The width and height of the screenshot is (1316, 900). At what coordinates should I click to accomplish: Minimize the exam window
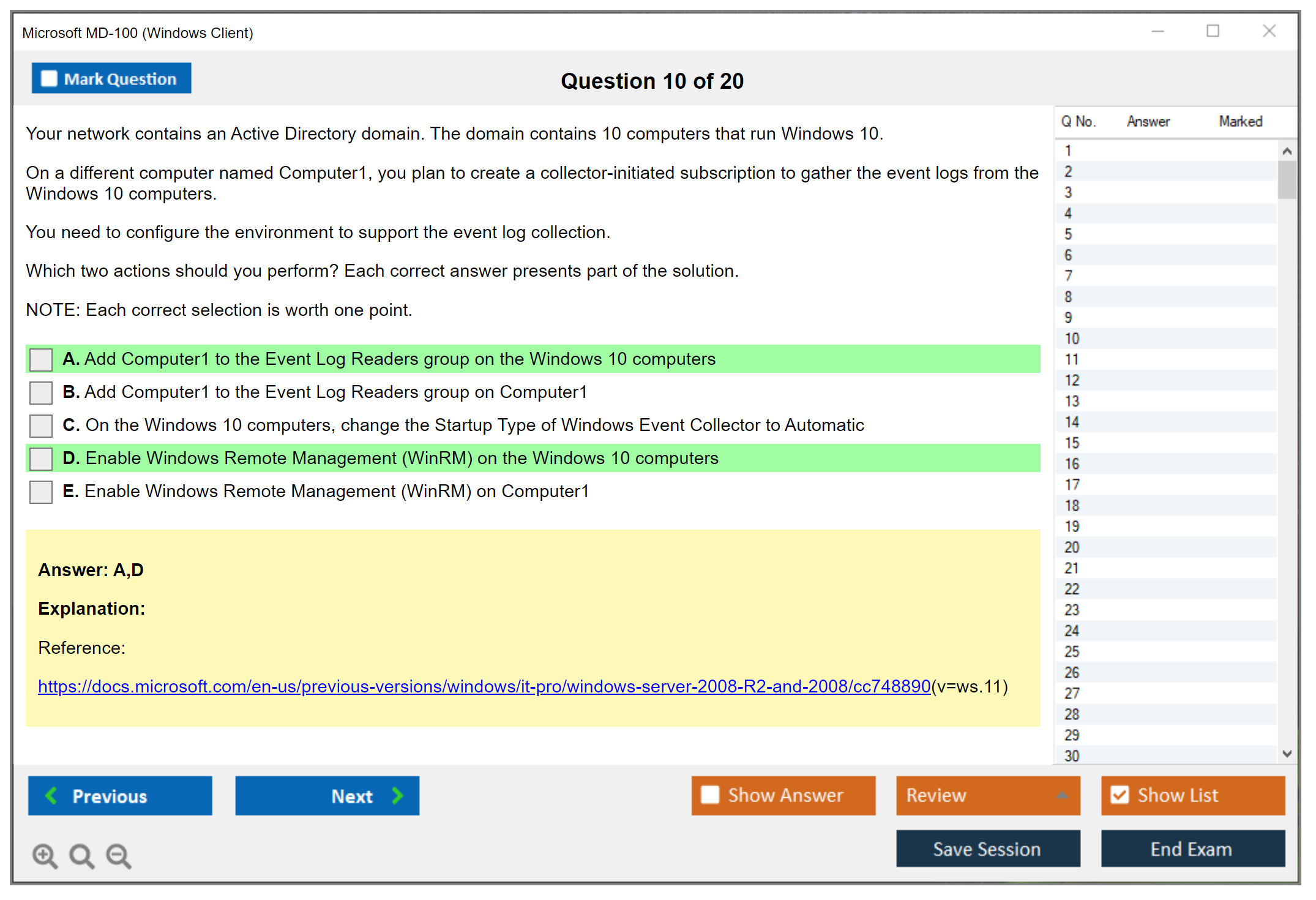1157,31
